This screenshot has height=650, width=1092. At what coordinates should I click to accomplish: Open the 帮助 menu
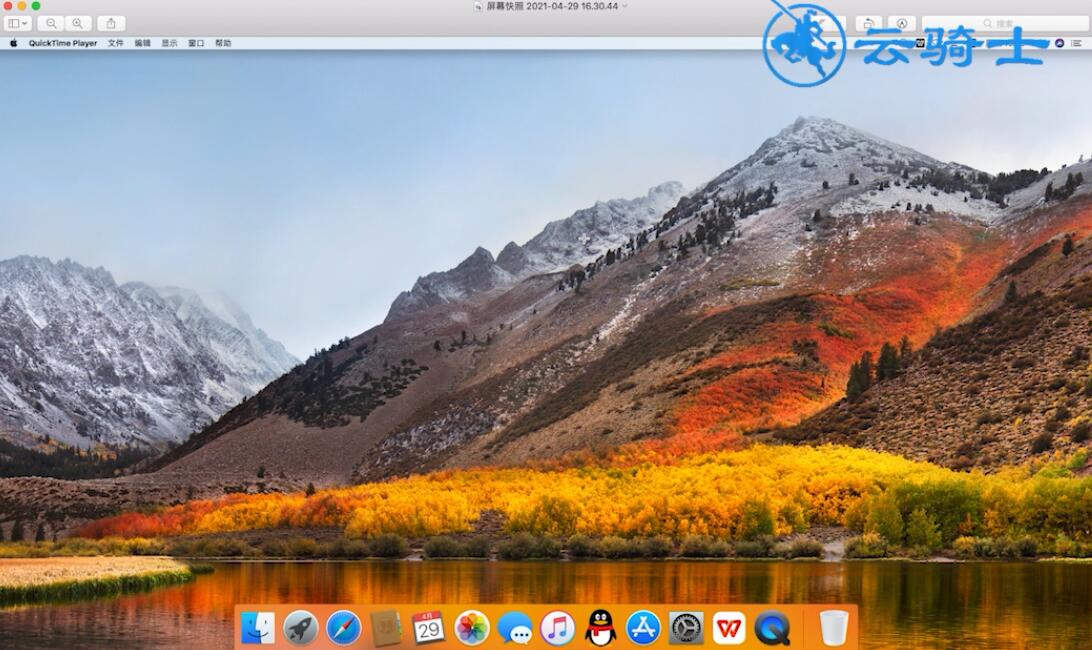[x=223, y=43]
